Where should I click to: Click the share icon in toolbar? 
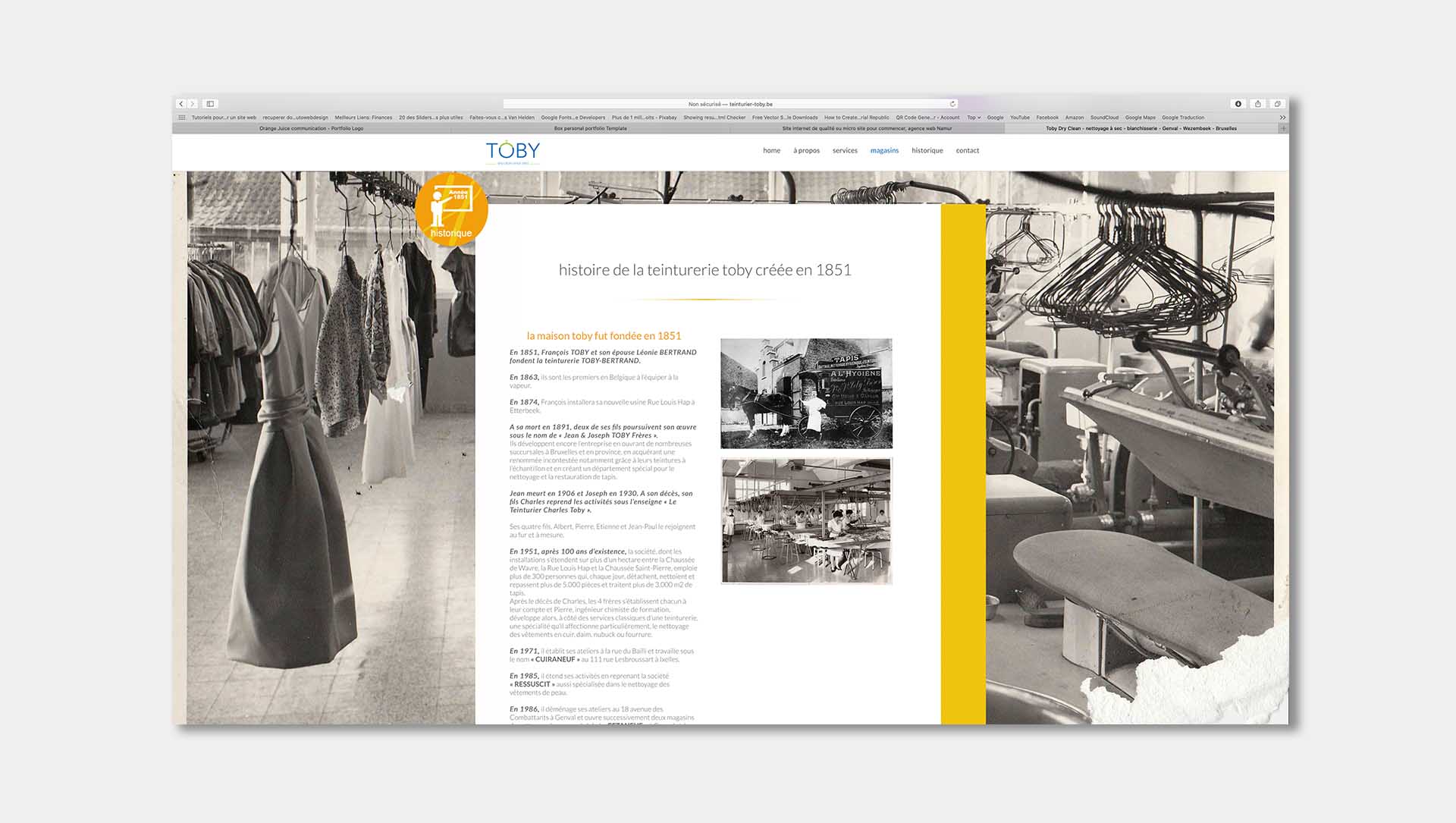coord(1258,104)
